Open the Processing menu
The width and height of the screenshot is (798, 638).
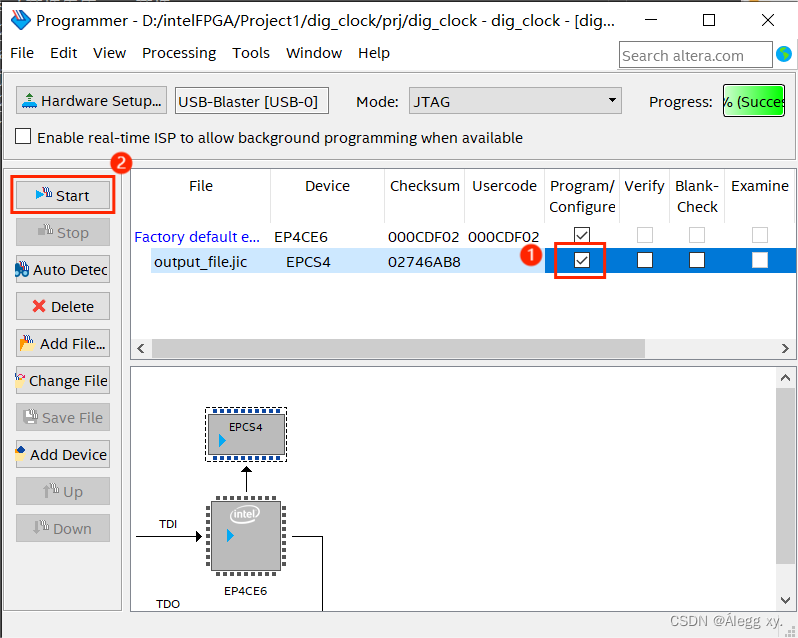179,53
